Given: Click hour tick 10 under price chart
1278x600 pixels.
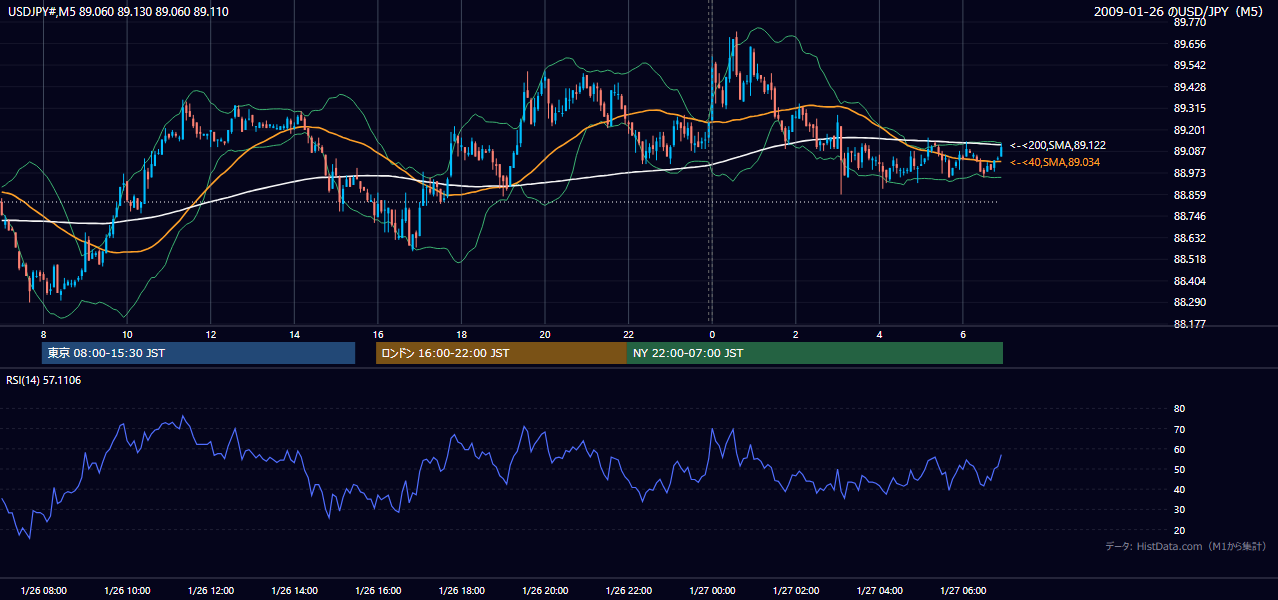Looking at the screenshot, I should [127, 334].
